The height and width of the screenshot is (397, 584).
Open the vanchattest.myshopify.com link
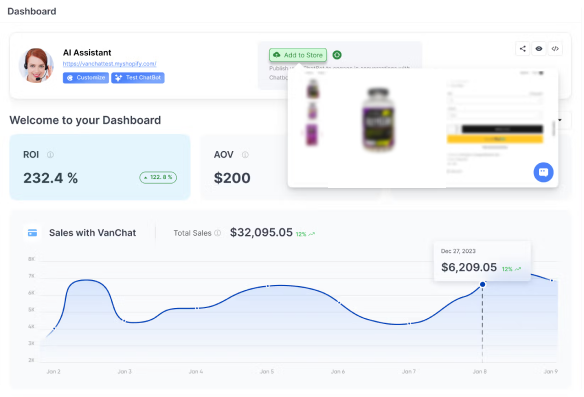coord(110,64)
